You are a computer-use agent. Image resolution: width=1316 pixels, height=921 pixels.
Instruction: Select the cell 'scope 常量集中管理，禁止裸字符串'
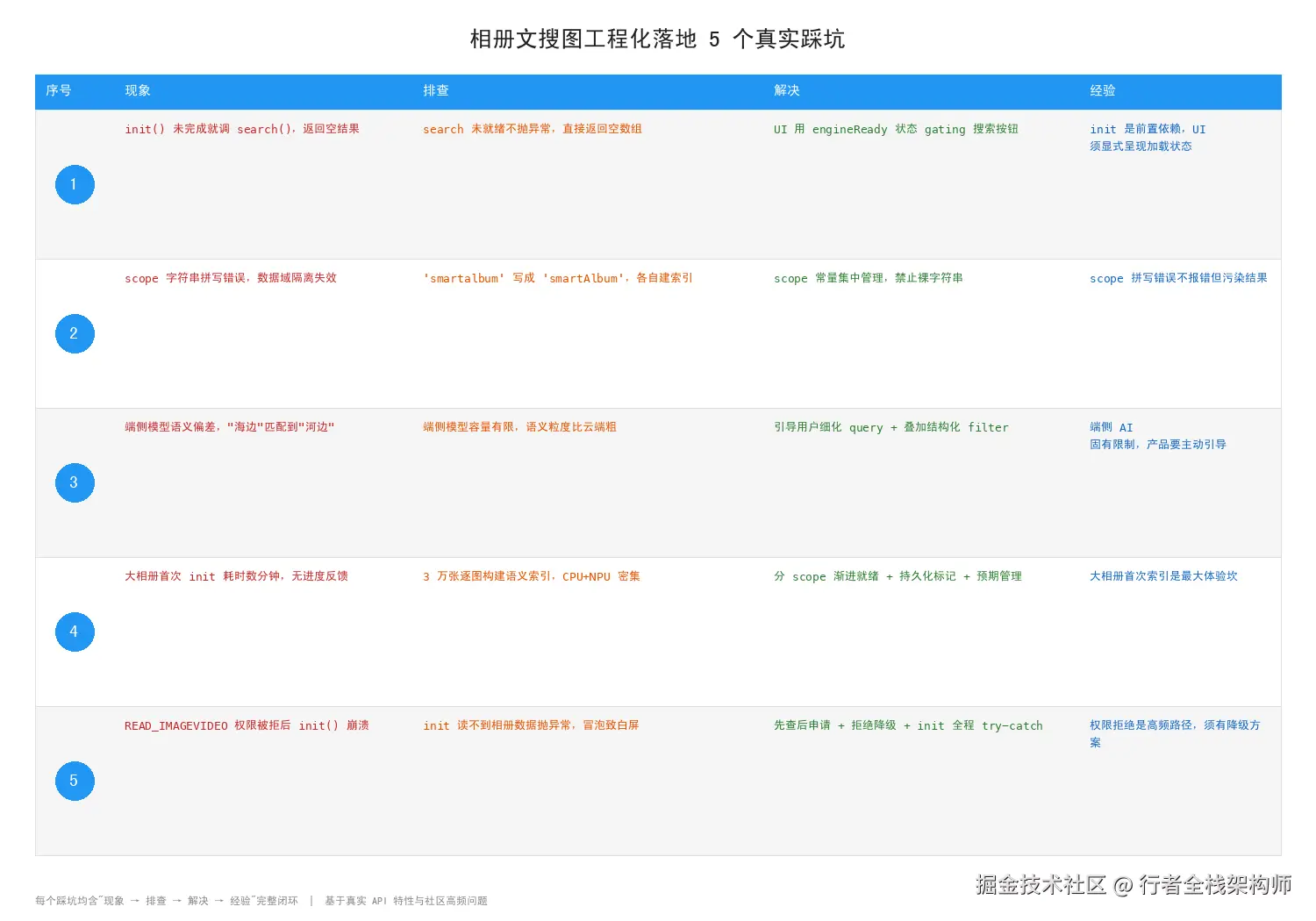pos(869,278)
